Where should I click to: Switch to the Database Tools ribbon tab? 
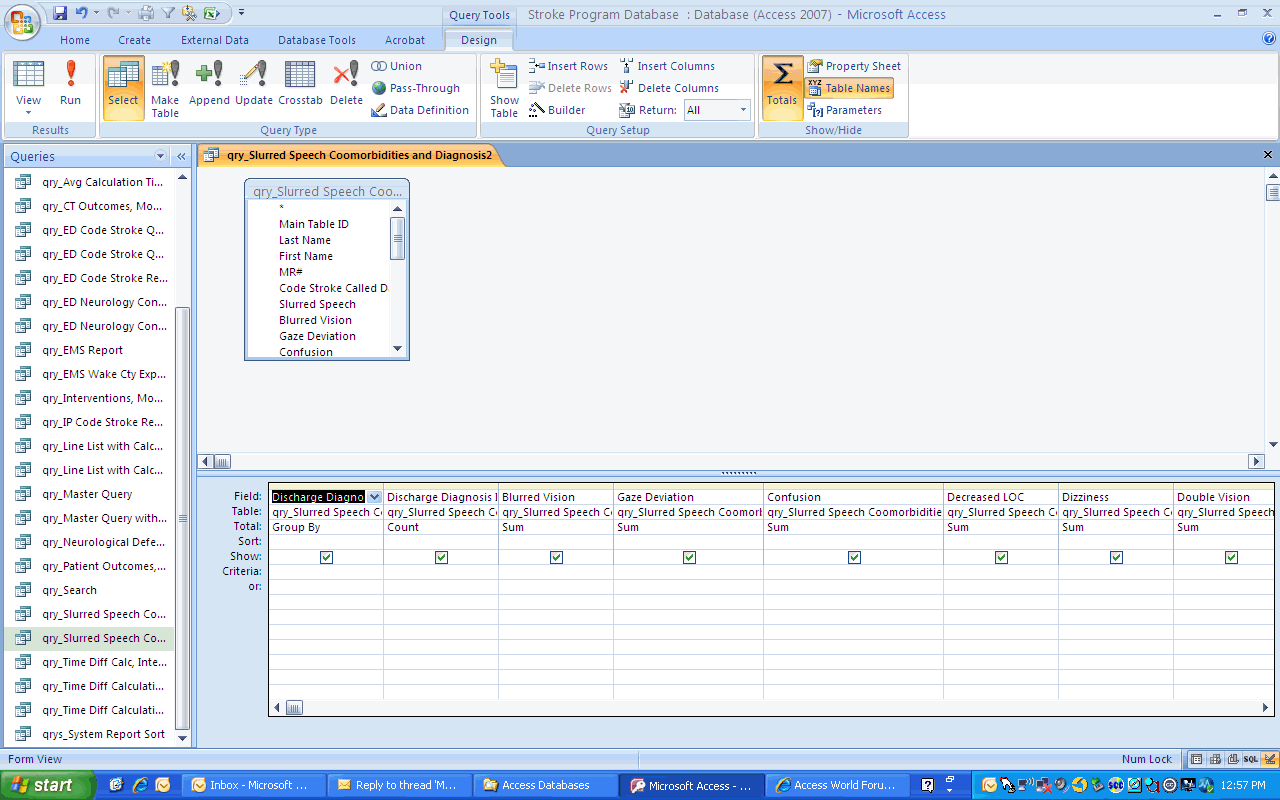[x=316, y=40]
